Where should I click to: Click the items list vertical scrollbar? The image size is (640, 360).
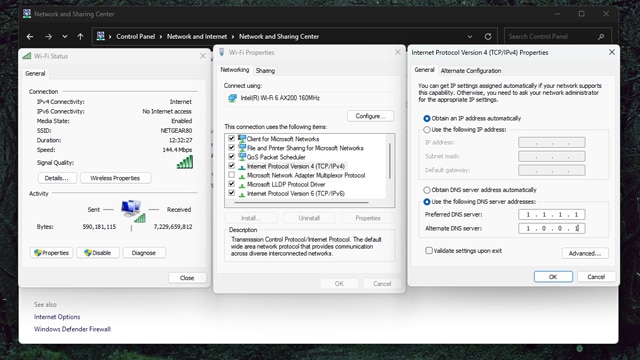click(389, 161)
